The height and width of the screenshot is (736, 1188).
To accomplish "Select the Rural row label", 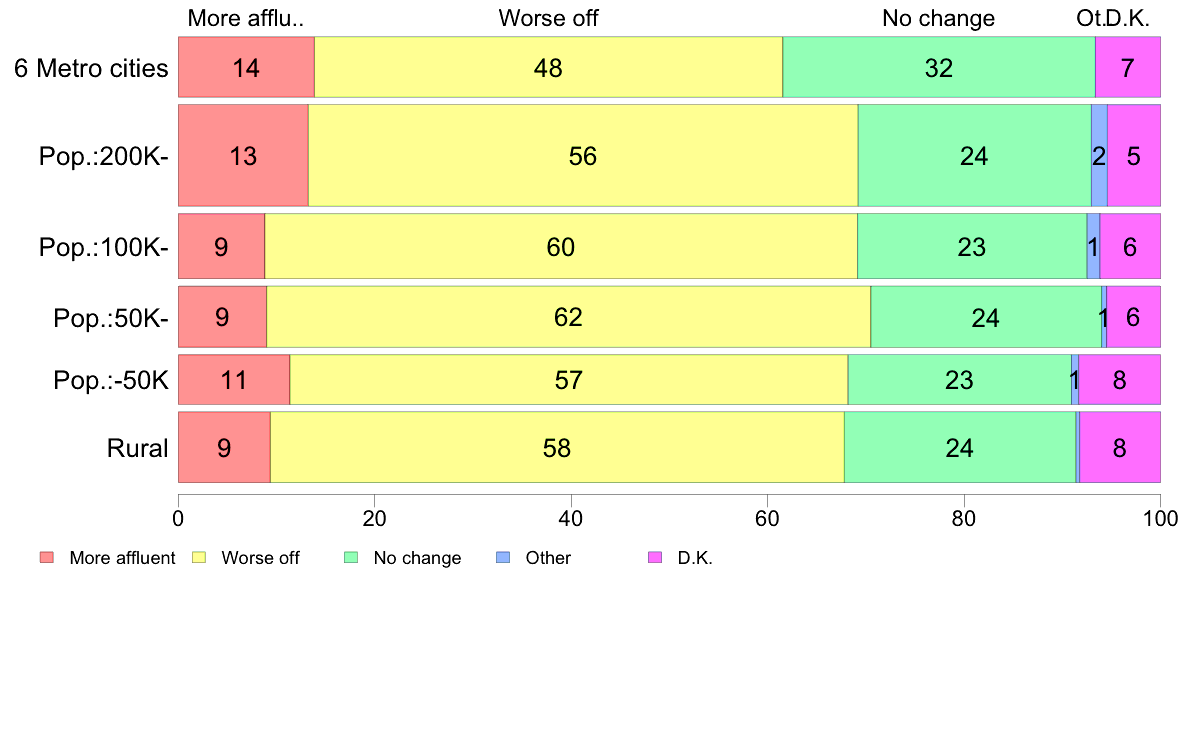I will [x=138, y=448].
